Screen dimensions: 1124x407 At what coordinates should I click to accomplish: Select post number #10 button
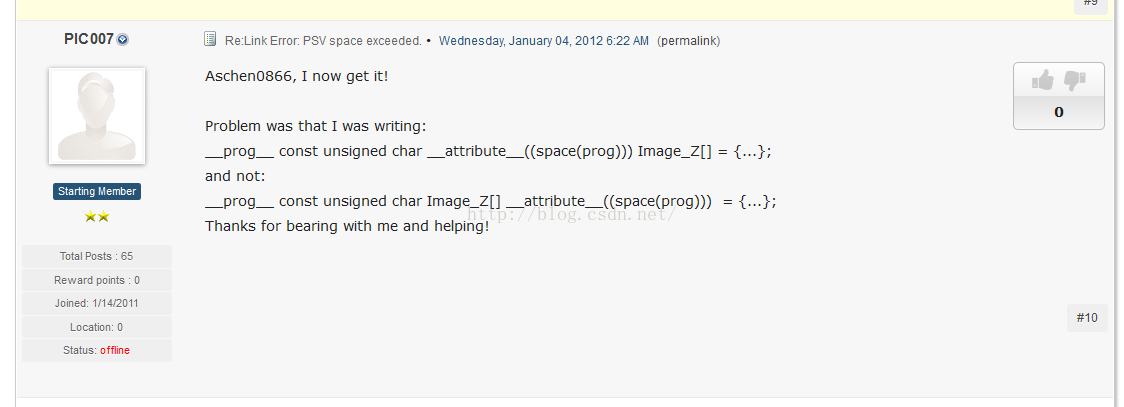point(1087,318)
